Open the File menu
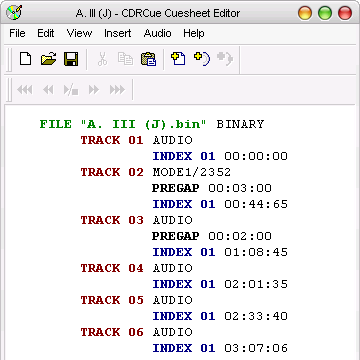This screenshot has height=360, width=360. tap(17, 33)
